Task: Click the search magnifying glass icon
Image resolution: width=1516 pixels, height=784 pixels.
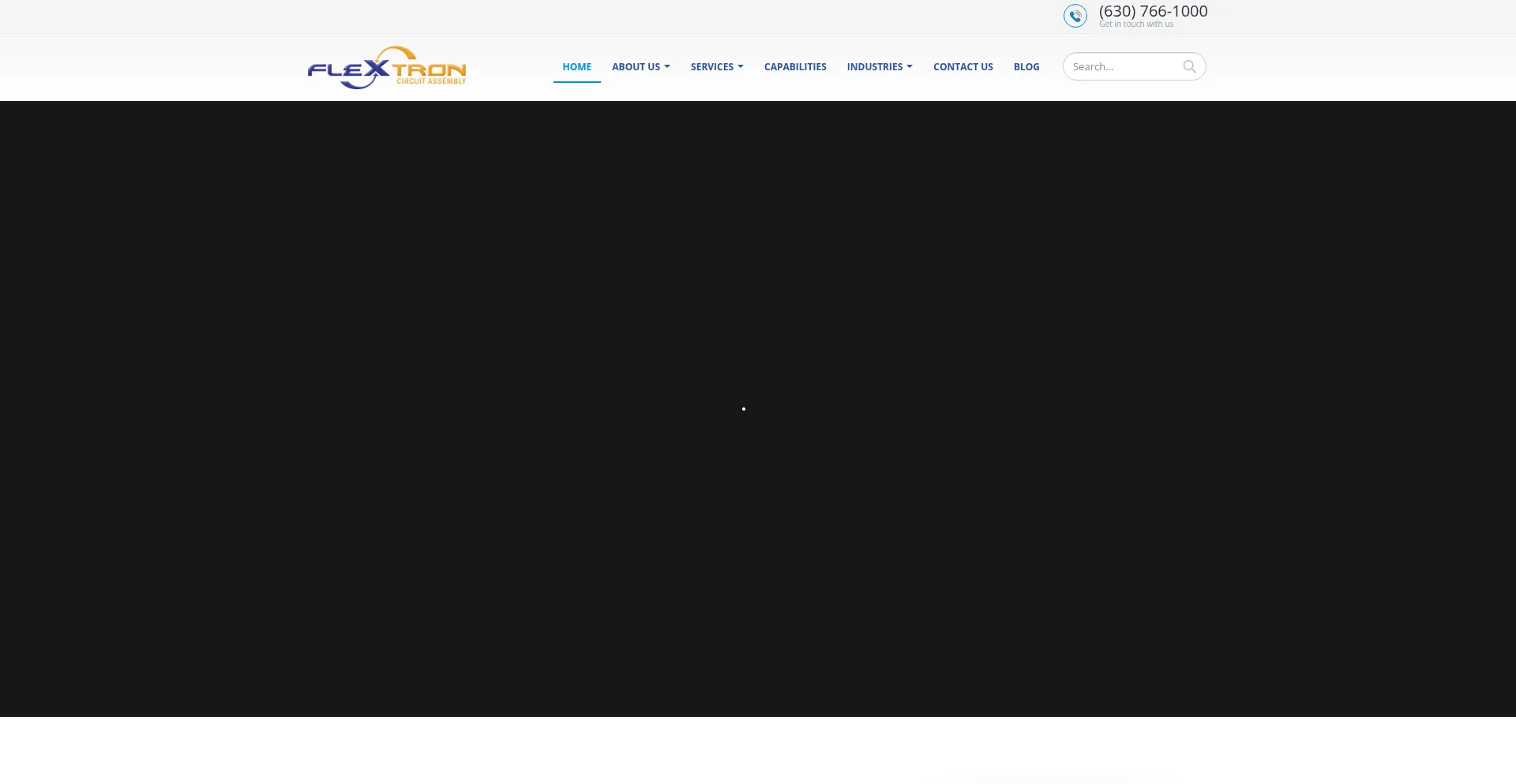Action: coord(1189,66)
